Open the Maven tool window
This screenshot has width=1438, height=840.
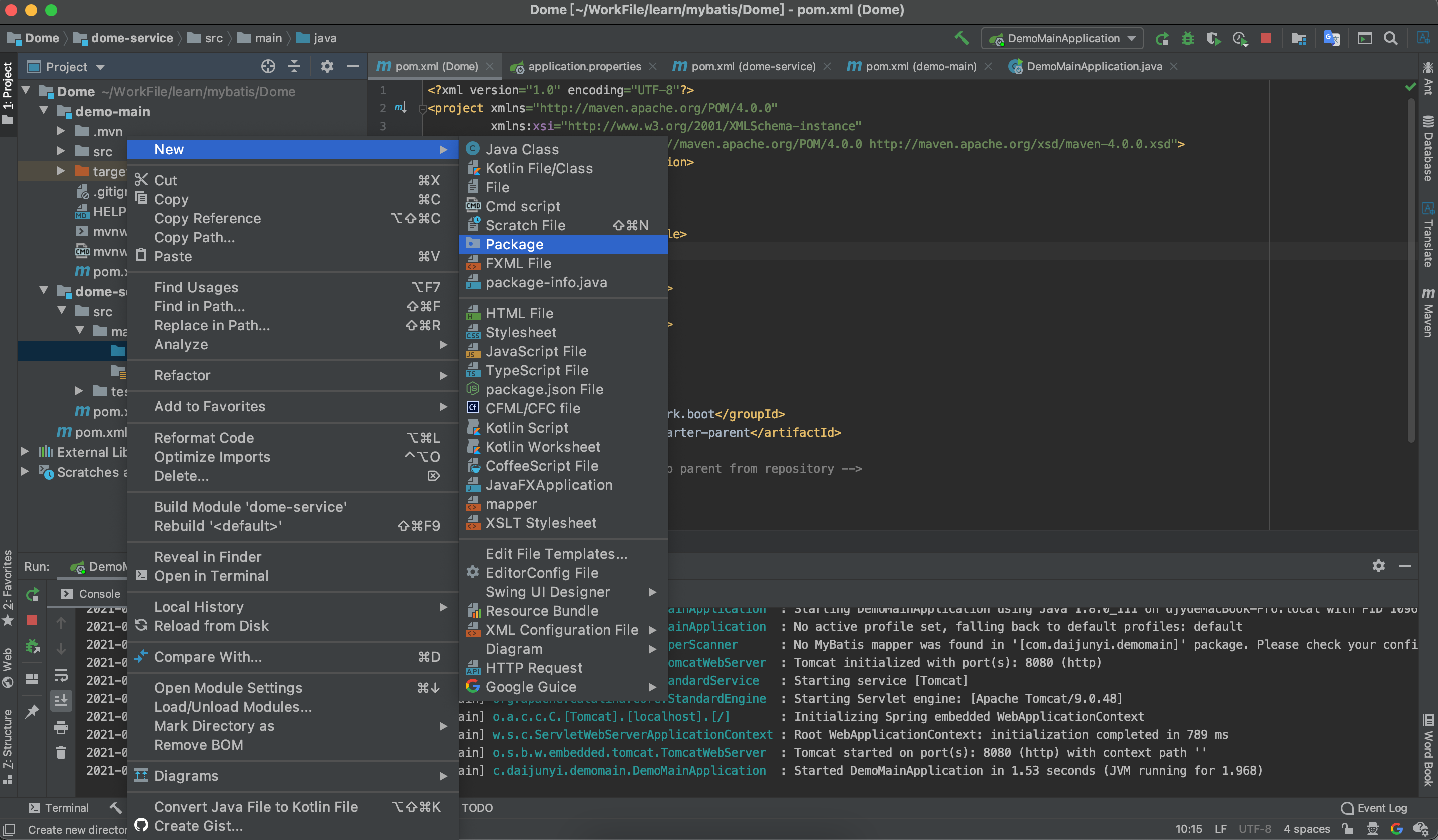pos(1427,313)
